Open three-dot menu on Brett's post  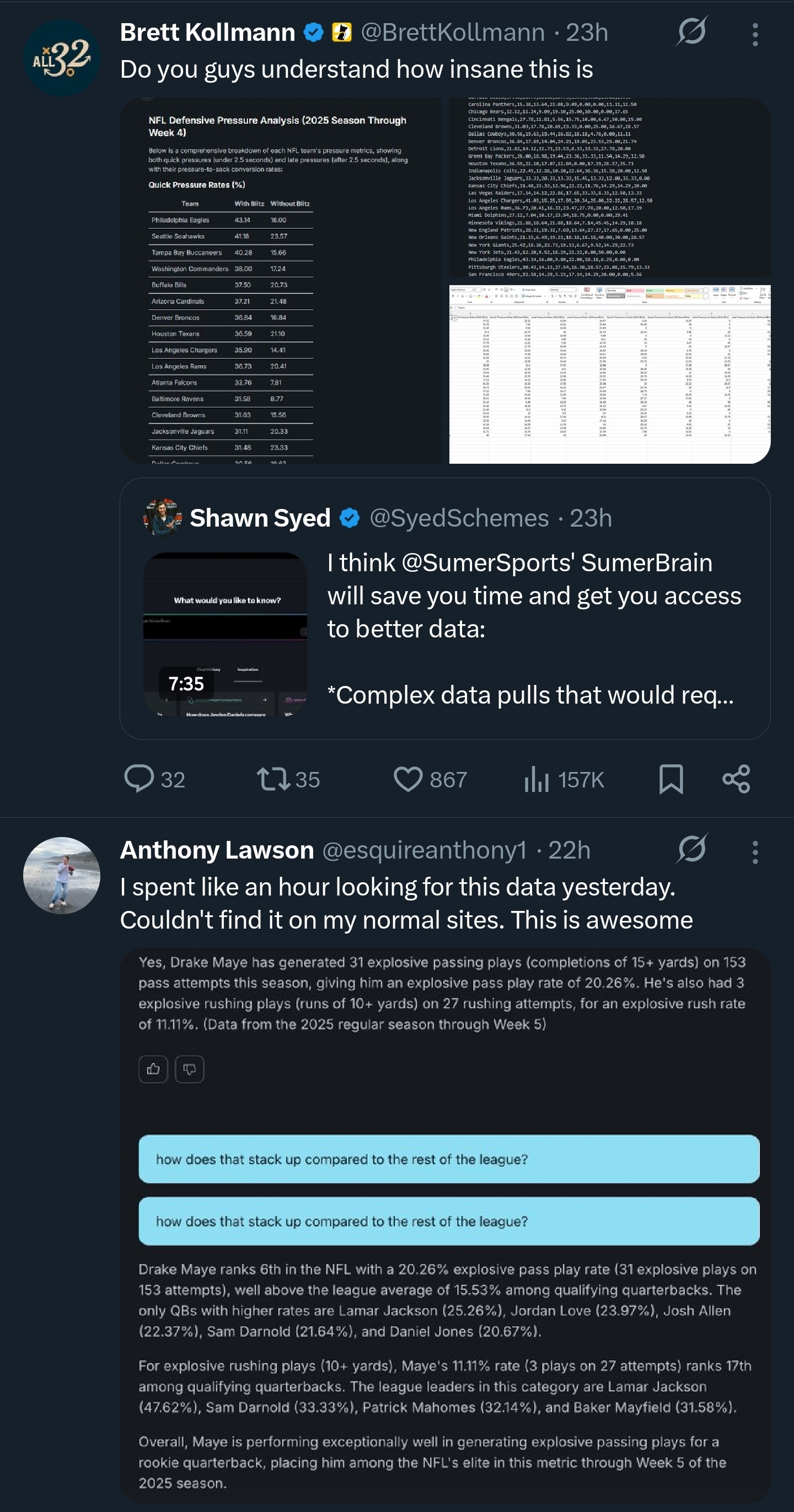(x=755, y=34)
